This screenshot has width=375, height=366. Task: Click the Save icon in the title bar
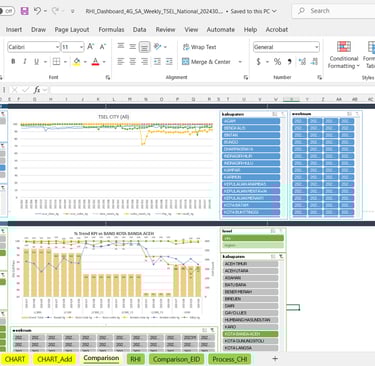click(24, 11)
